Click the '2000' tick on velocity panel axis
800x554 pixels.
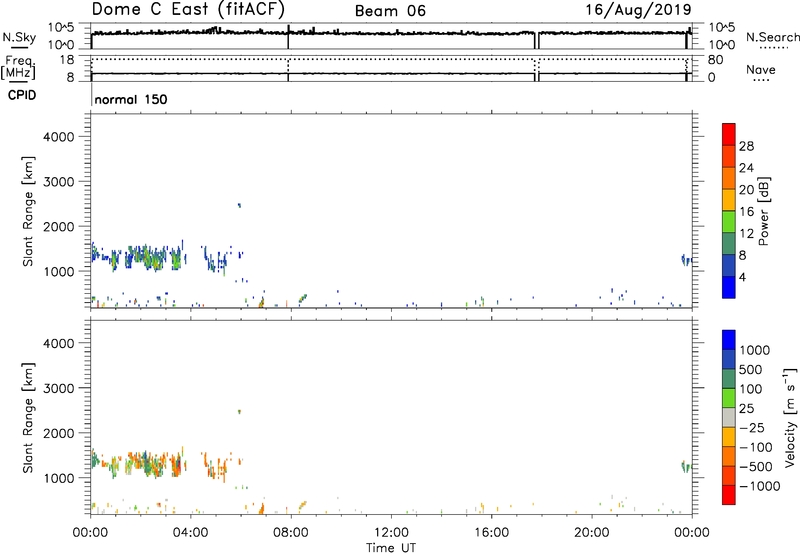point(59,433)
